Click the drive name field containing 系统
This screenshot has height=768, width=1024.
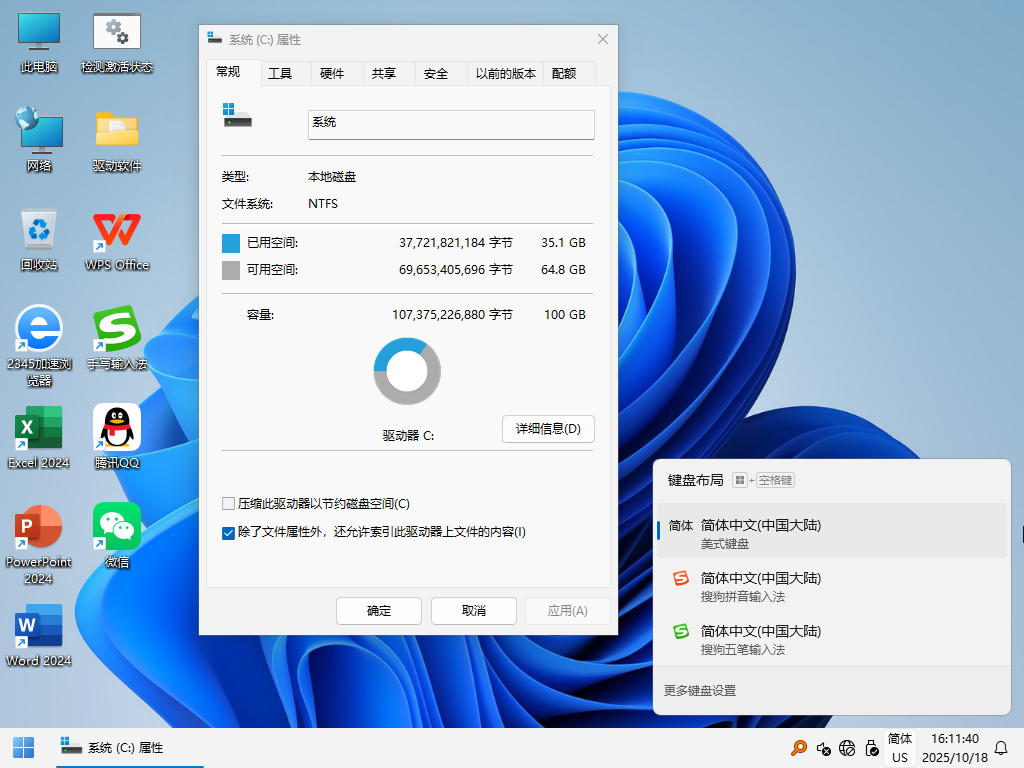[x=450, y=123]
